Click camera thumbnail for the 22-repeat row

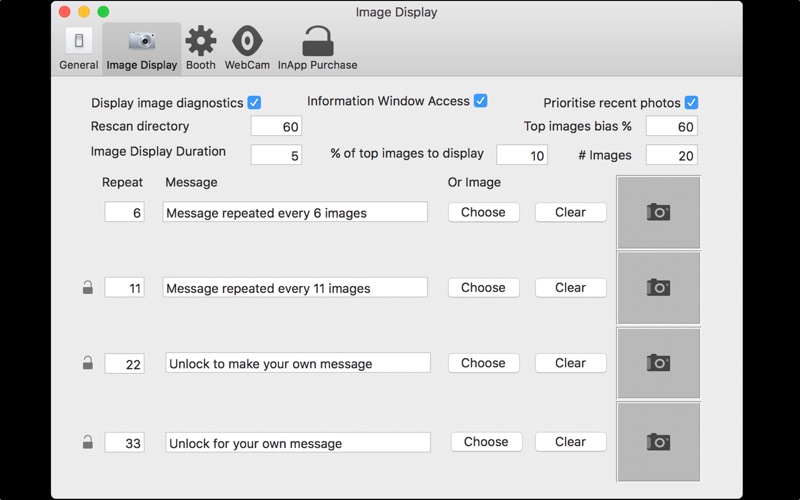[658, 363]
